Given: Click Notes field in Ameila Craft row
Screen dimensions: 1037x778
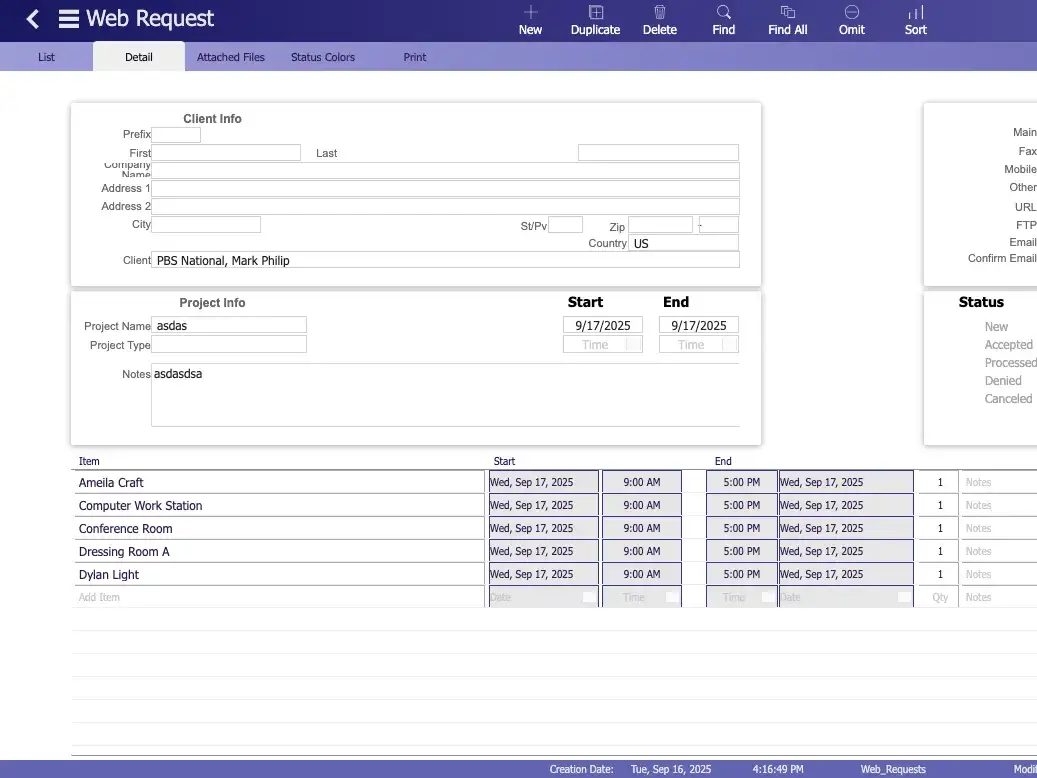Looking at the screenshot, I should [999, 482].
